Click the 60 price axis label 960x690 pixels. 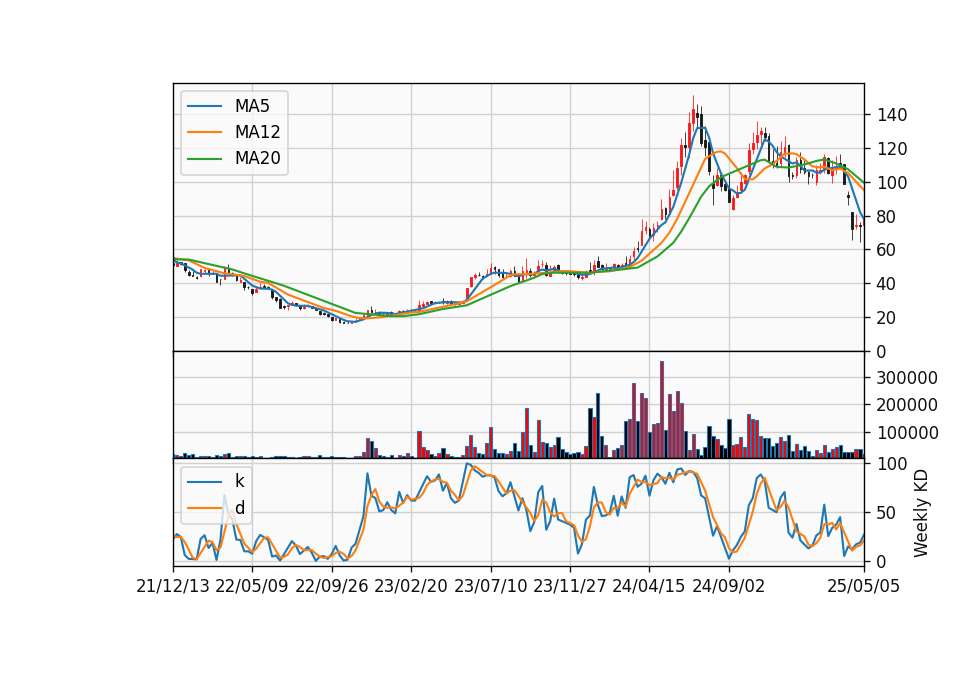pyautogui.click(x=887, y=250)
